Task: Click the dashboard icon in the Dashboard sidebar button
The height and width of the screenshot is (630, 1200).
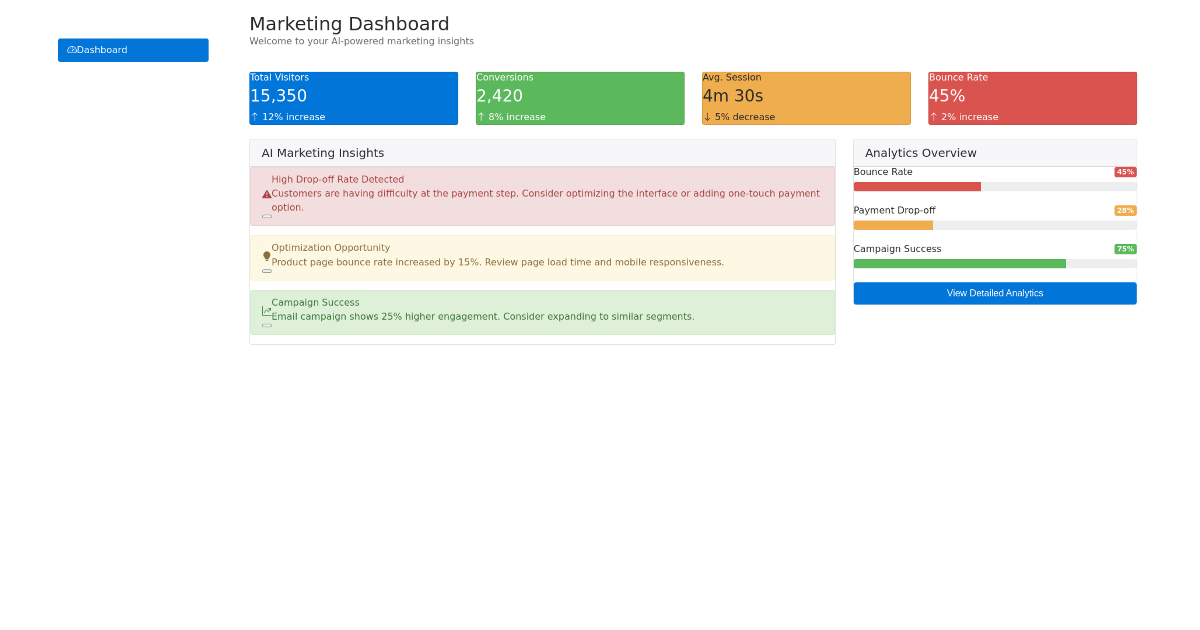Action: [73, 49]
